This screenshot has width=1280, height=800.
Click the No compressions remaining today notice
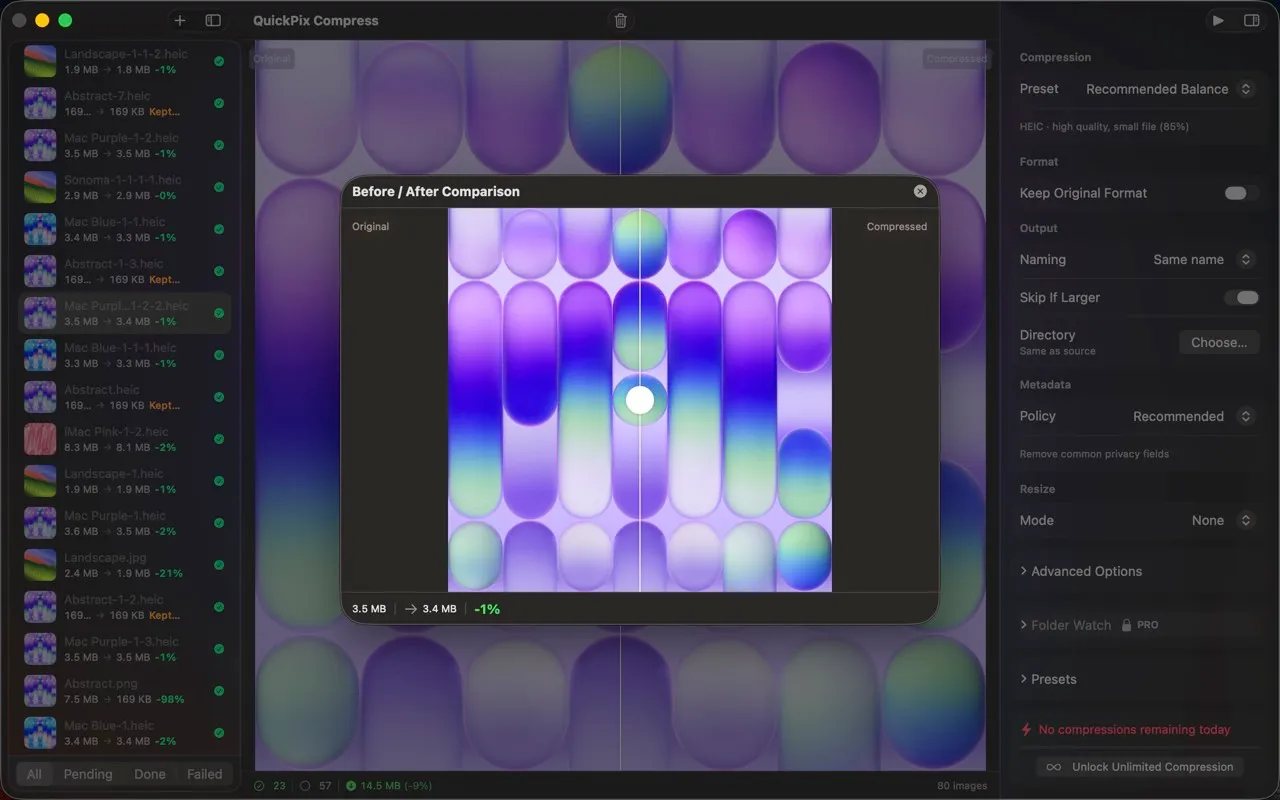tap(1134, 730)
